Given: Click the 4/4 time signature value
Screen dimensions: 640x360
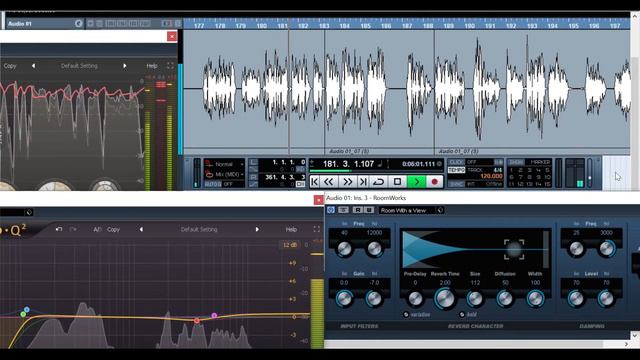Looking at the screenshot, I should point(498,170).
